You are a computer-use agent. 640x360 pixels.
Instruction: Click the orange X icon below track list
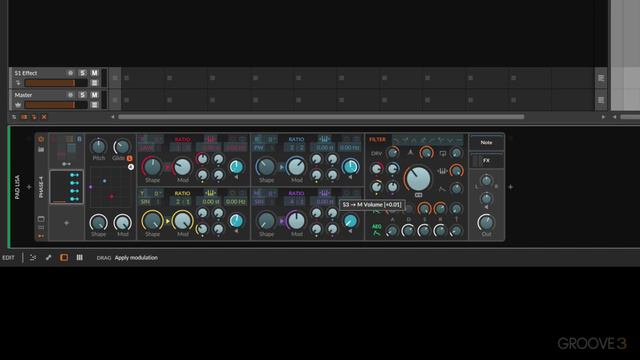click(44, 117)
